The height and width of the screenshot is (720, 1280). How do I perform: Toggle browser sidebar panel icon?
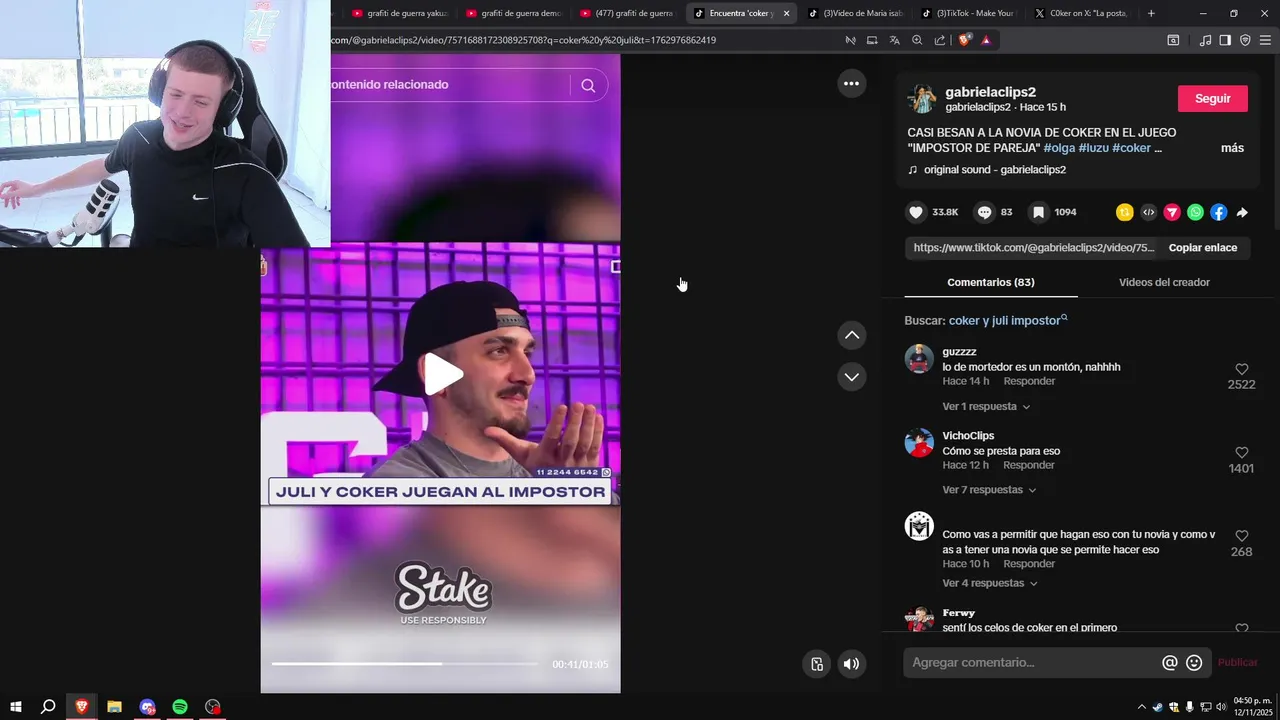coord(1225,40)
